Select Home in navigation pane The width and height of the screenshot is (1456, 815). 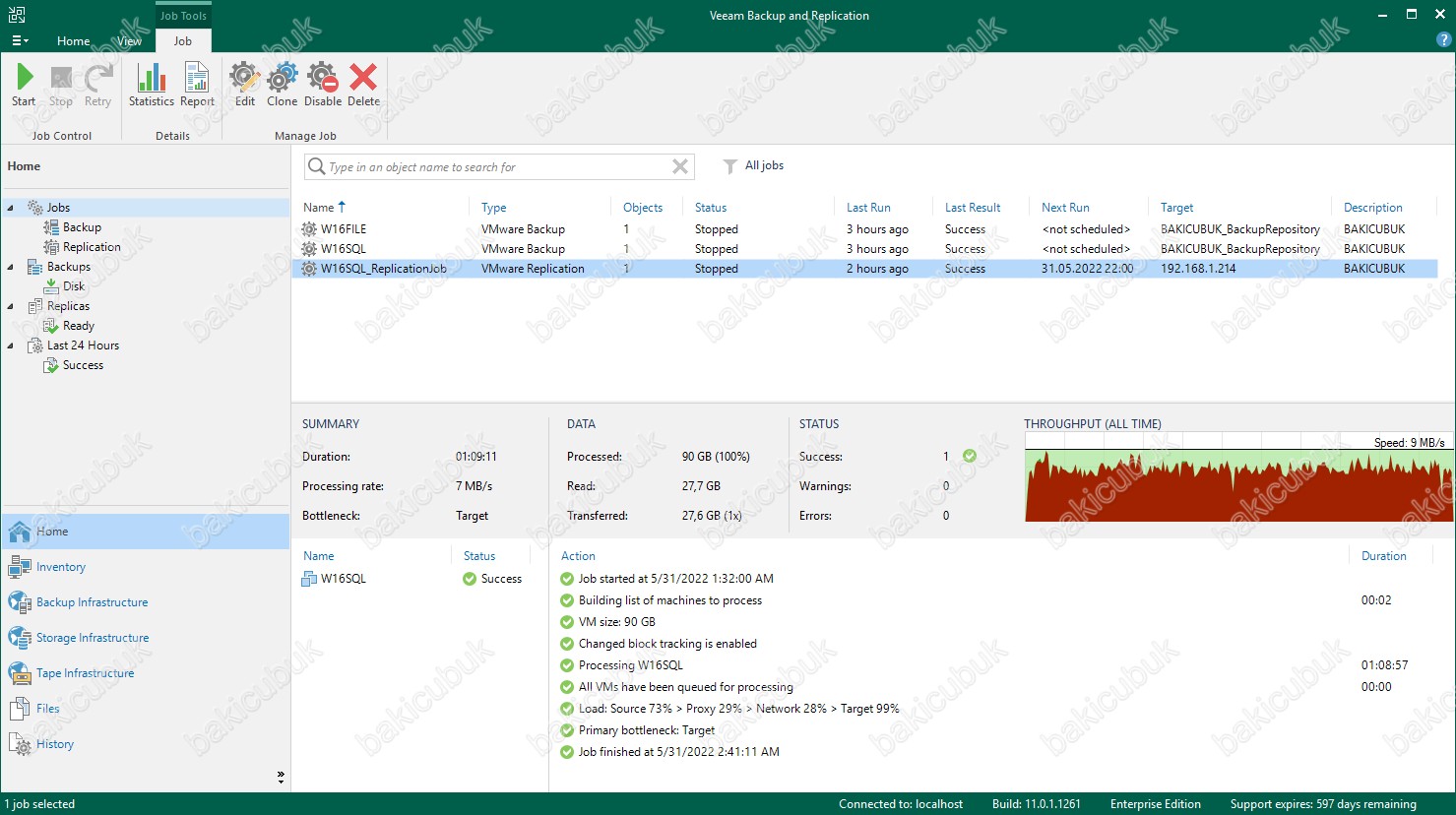(146, 532)
